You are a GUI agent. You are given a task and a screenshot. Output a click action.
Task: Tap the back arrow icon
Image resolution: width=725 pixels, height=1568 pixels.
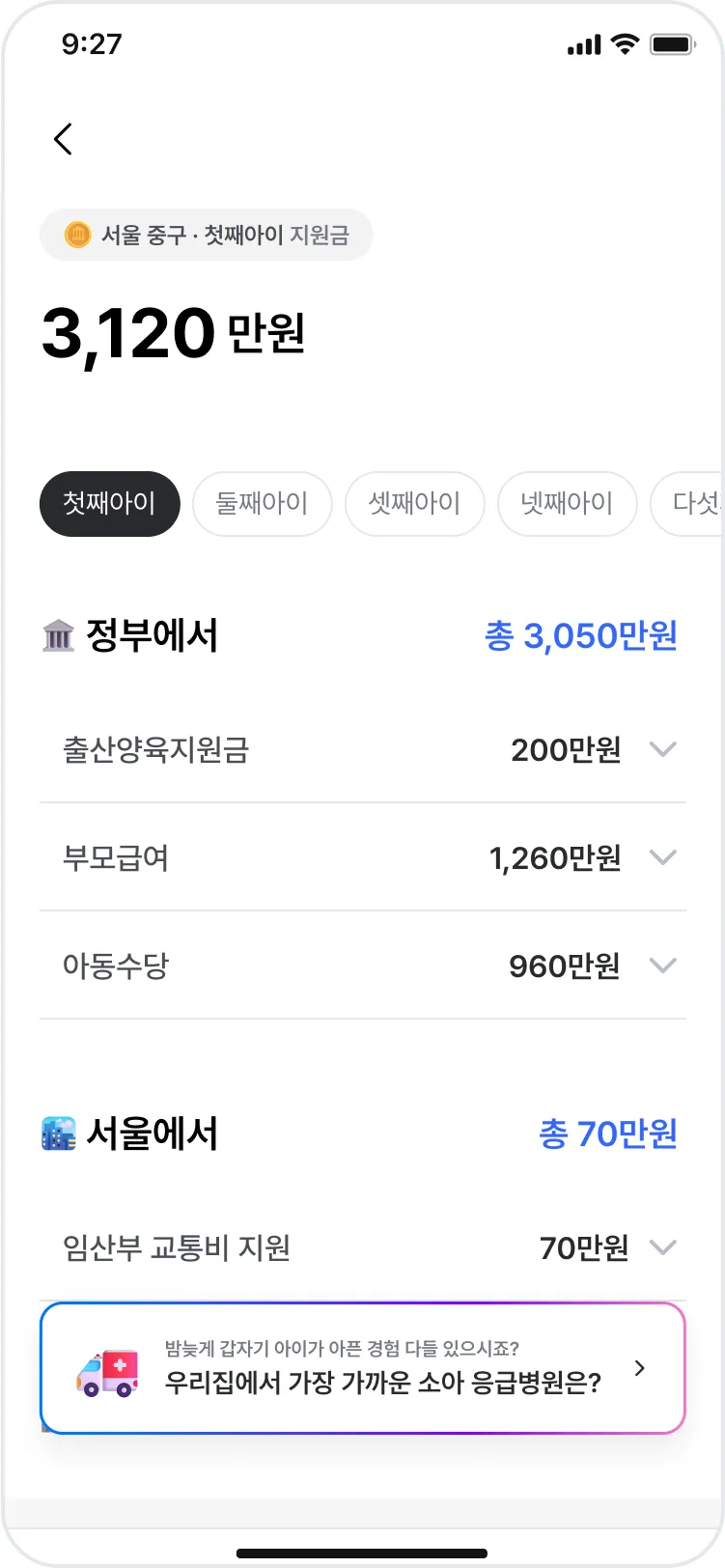tap(64, 139)
